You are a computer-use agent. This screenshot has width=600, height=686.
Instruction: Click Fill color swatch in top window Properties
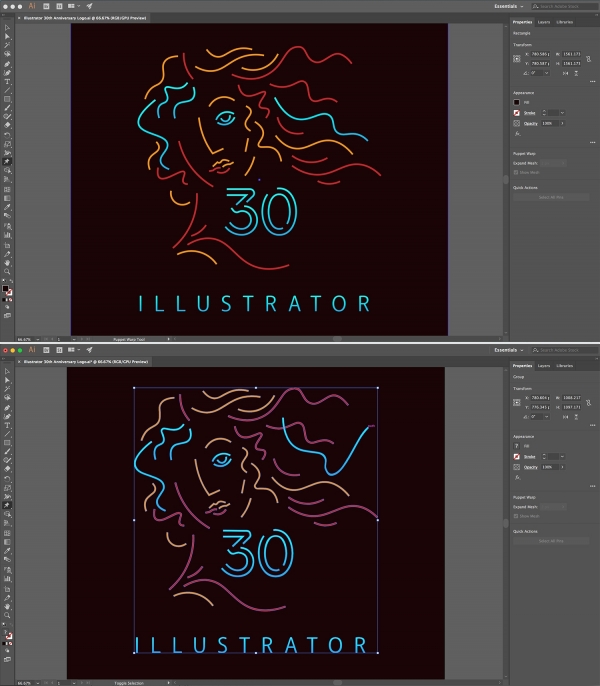tap(517, 102)
